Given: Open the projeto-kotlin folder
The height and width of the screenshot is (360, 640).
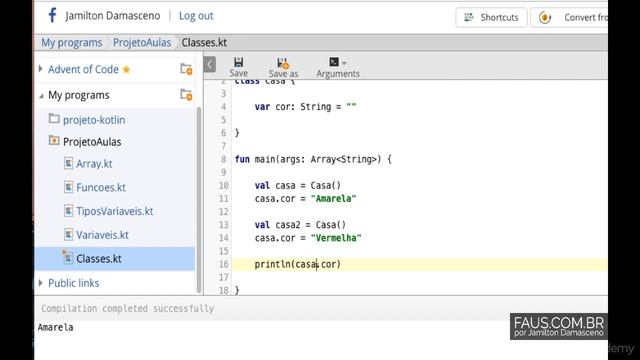Looking at the screenshot, I should pyautogui.click(x=94, y=120).
